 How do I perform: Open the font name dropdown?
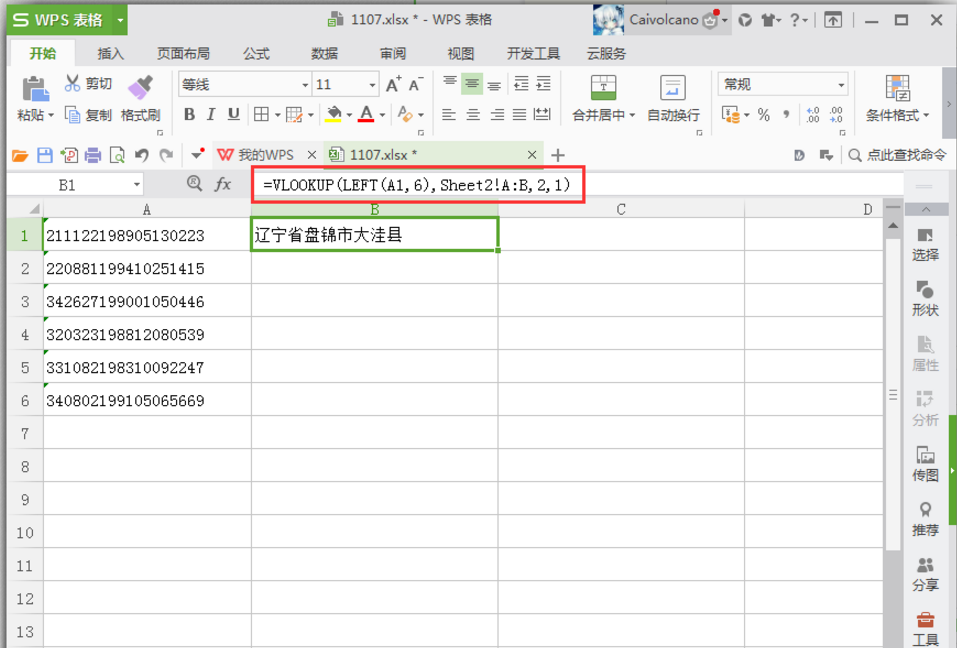click(305, 85)
